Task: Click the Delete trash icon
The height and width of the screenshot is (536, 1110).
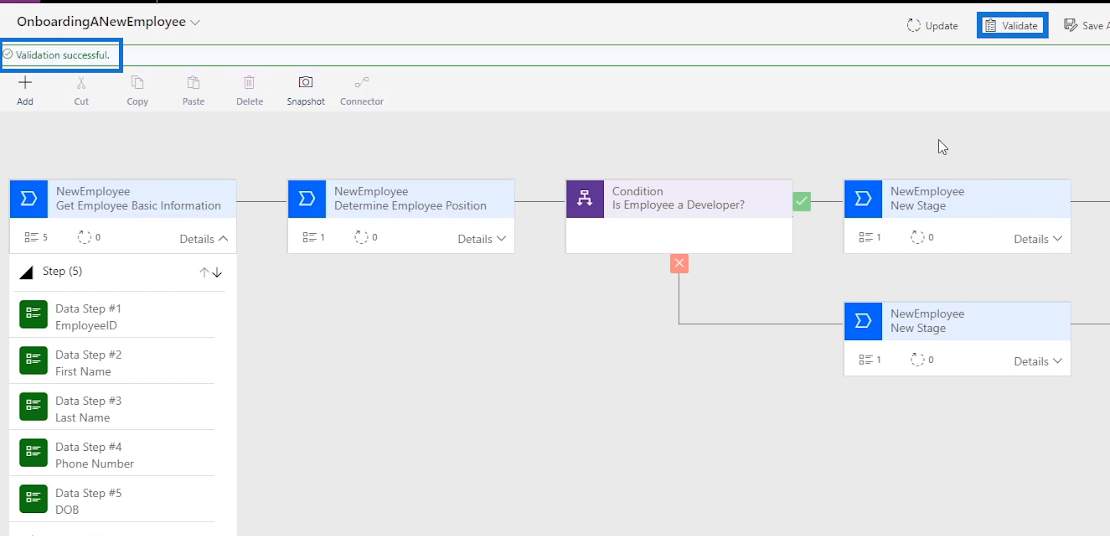Action: [249, 82]
